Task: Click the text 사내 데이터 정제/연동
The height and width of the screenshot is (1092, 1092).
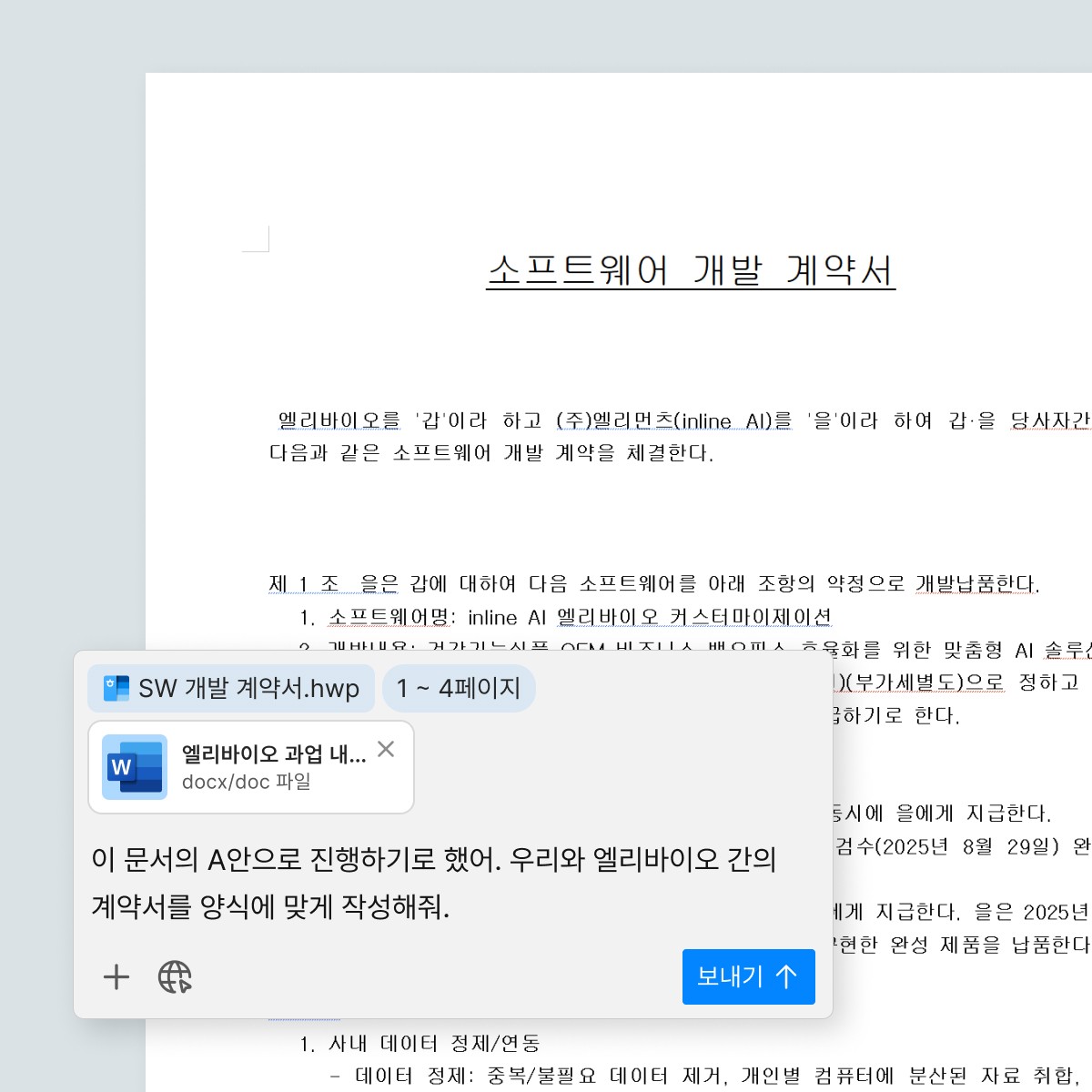Action: [434, 1043]
